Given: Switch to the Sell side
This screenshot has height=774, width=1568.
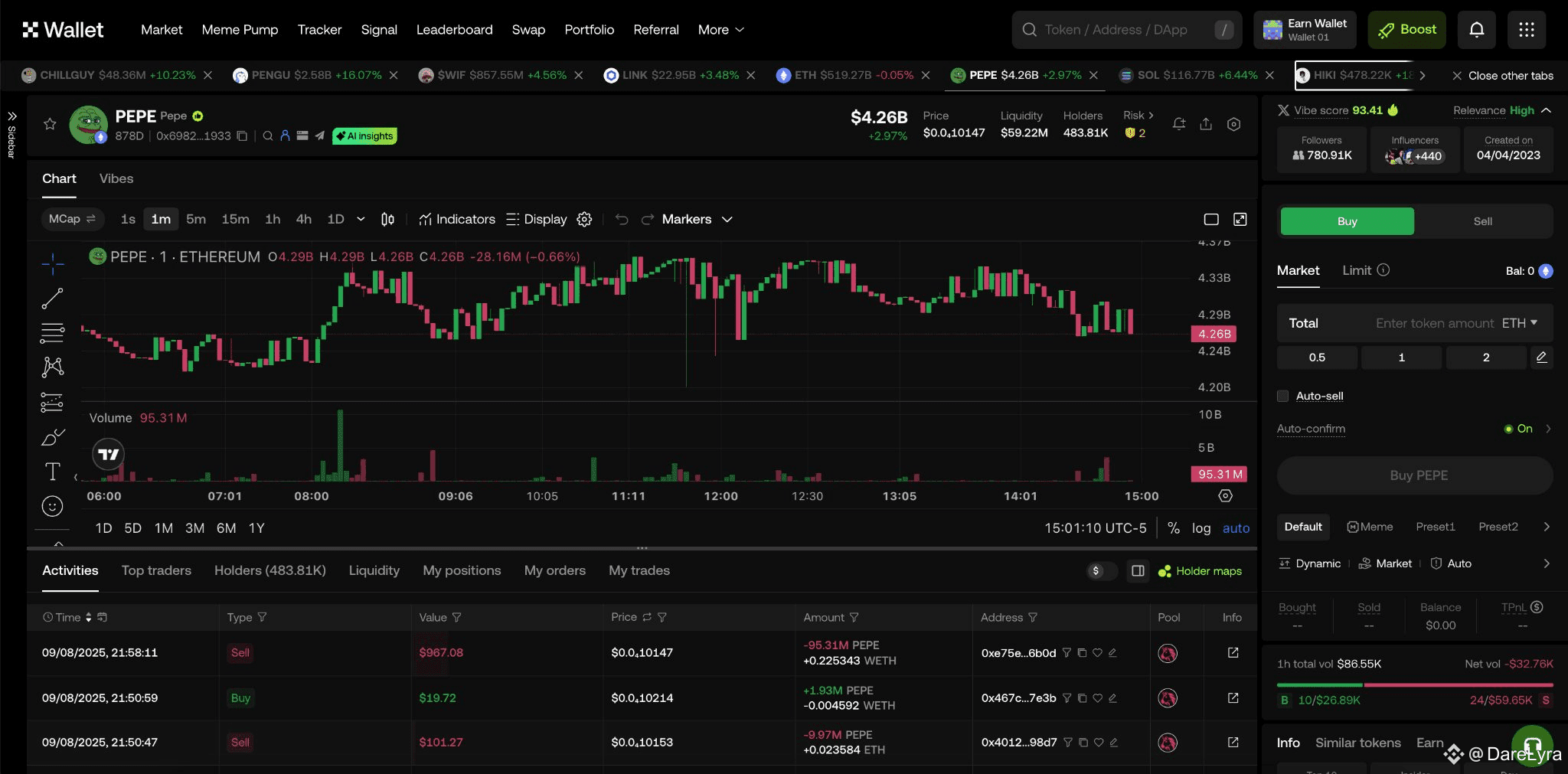Looking at the screenshot, I should 1482,221.
